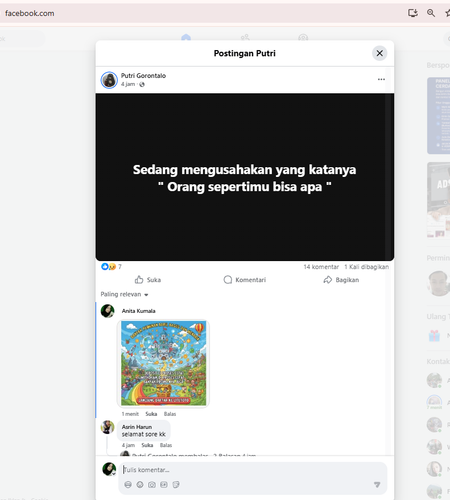Image resolution: width=450 pixels, height=500 pixels.
Task: Click the Komentari button
Action: tap(245, 280)
